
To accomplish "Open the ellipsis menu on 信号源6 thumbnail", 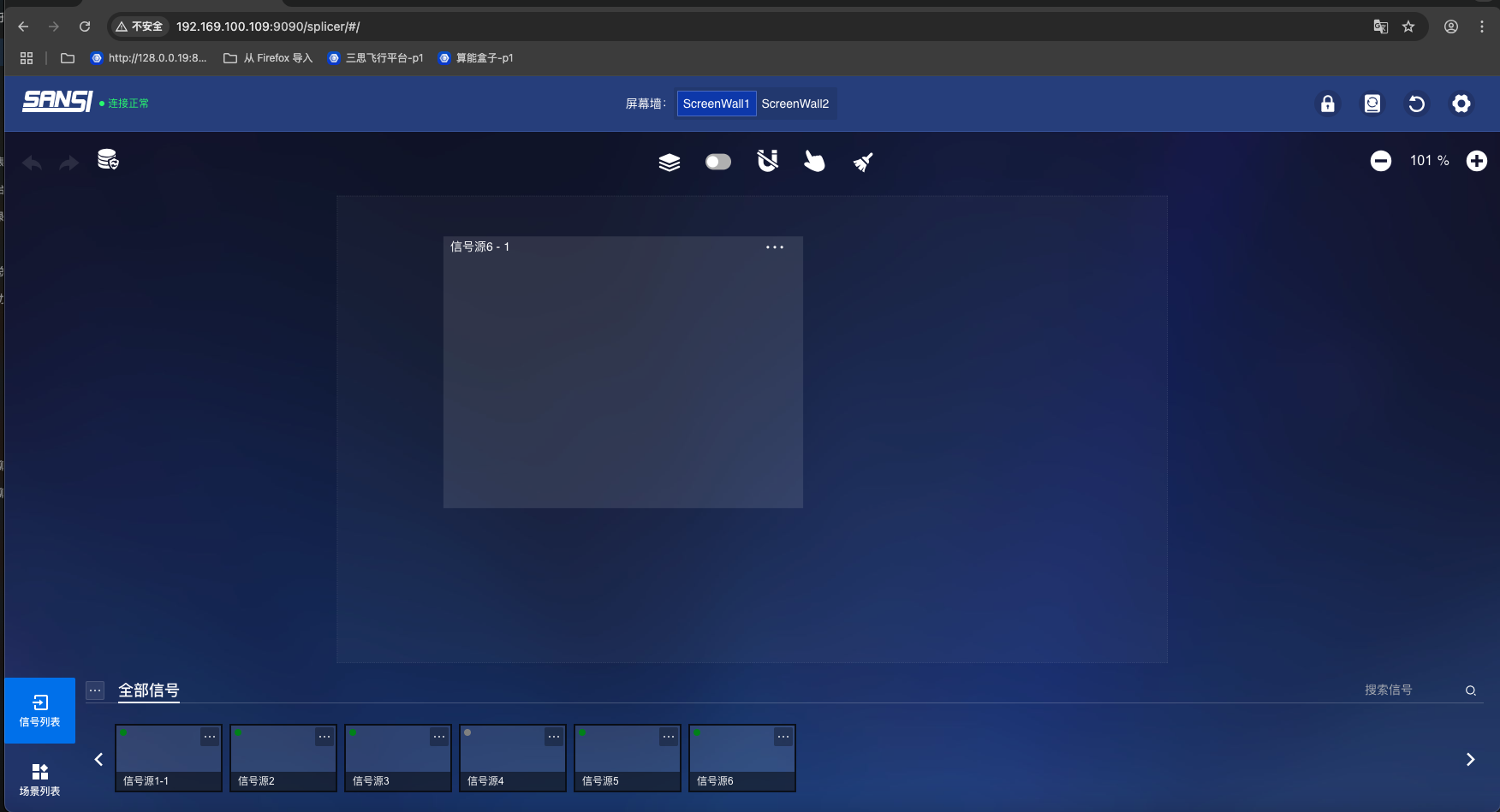I will (783, 737).
